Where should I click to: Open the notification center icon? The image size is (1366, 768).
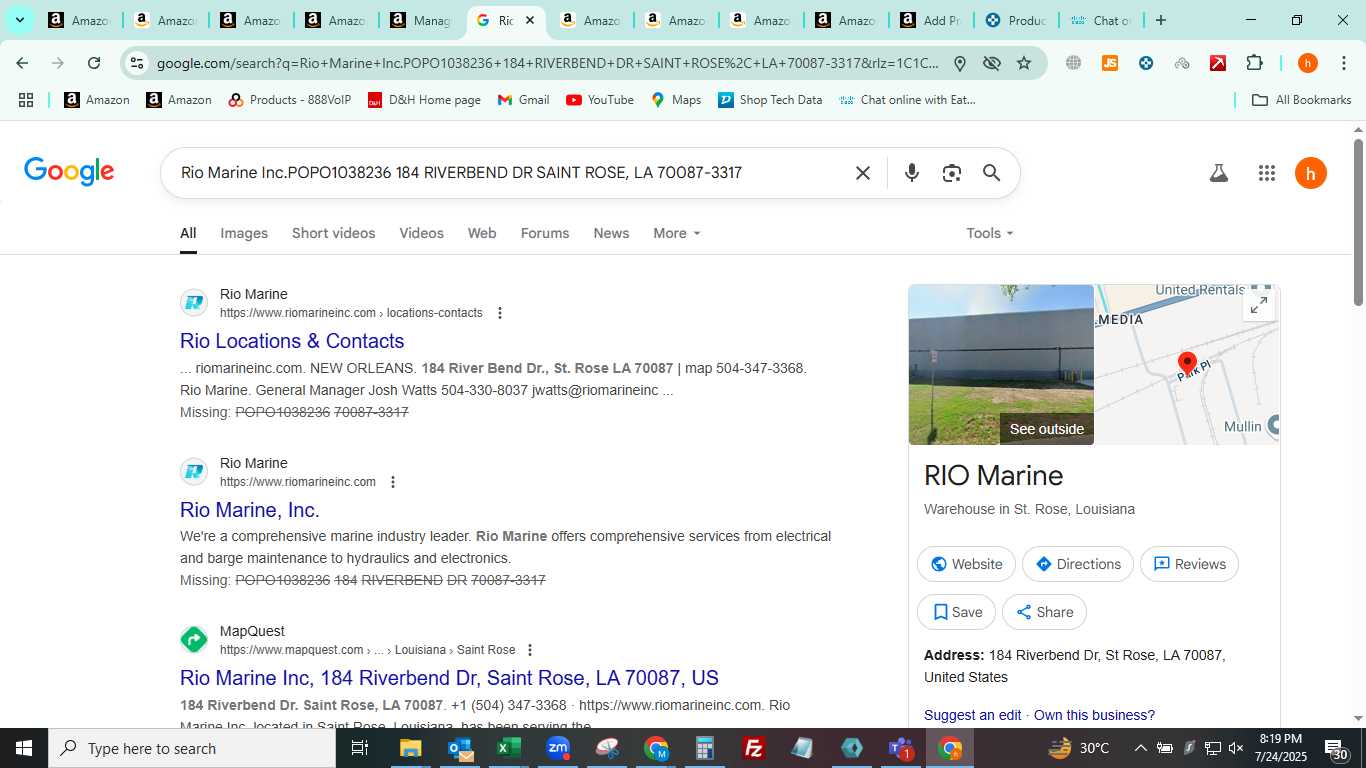[1336, 748]
